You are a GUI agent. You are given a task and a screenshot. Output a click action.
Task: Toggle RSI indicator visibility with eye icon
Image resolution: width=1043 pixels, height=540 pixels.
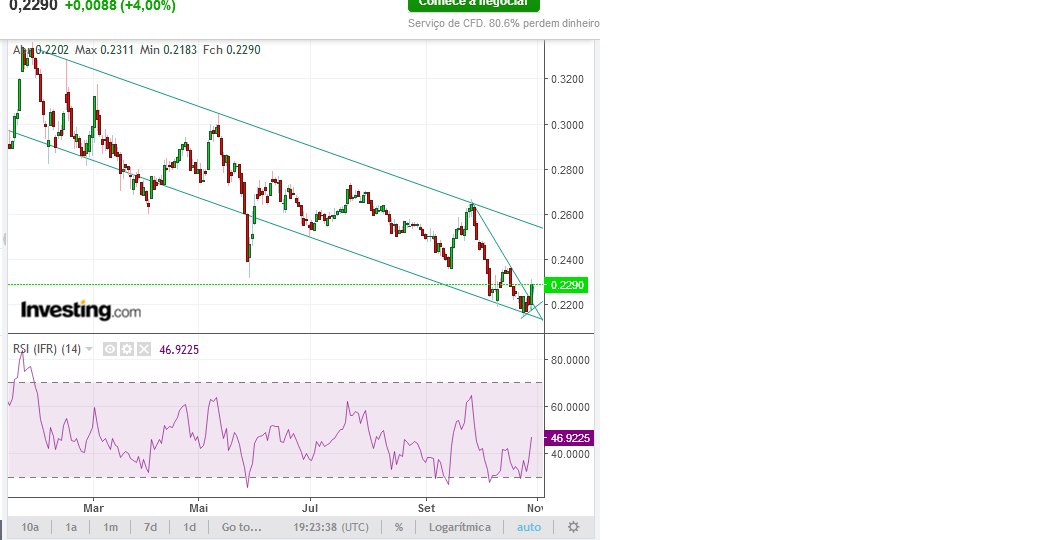click(110, 349)
